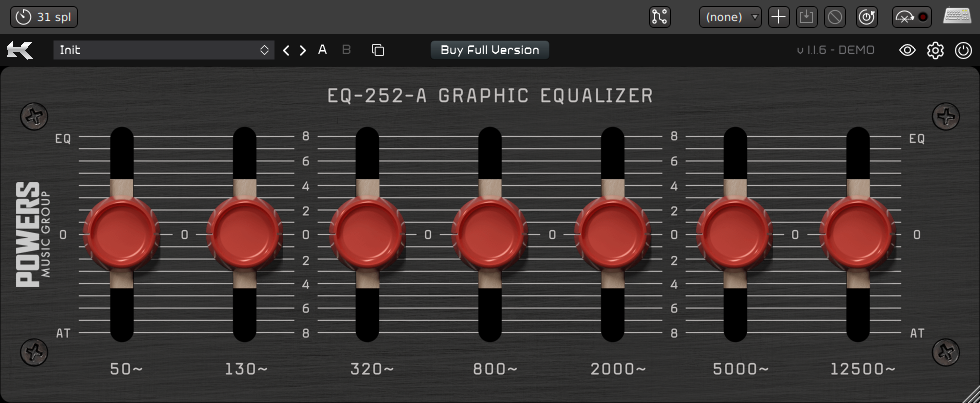This screenshot has height=403, width=980.
Task: Click the circular sync dial icon
Action: coord(866,17)
